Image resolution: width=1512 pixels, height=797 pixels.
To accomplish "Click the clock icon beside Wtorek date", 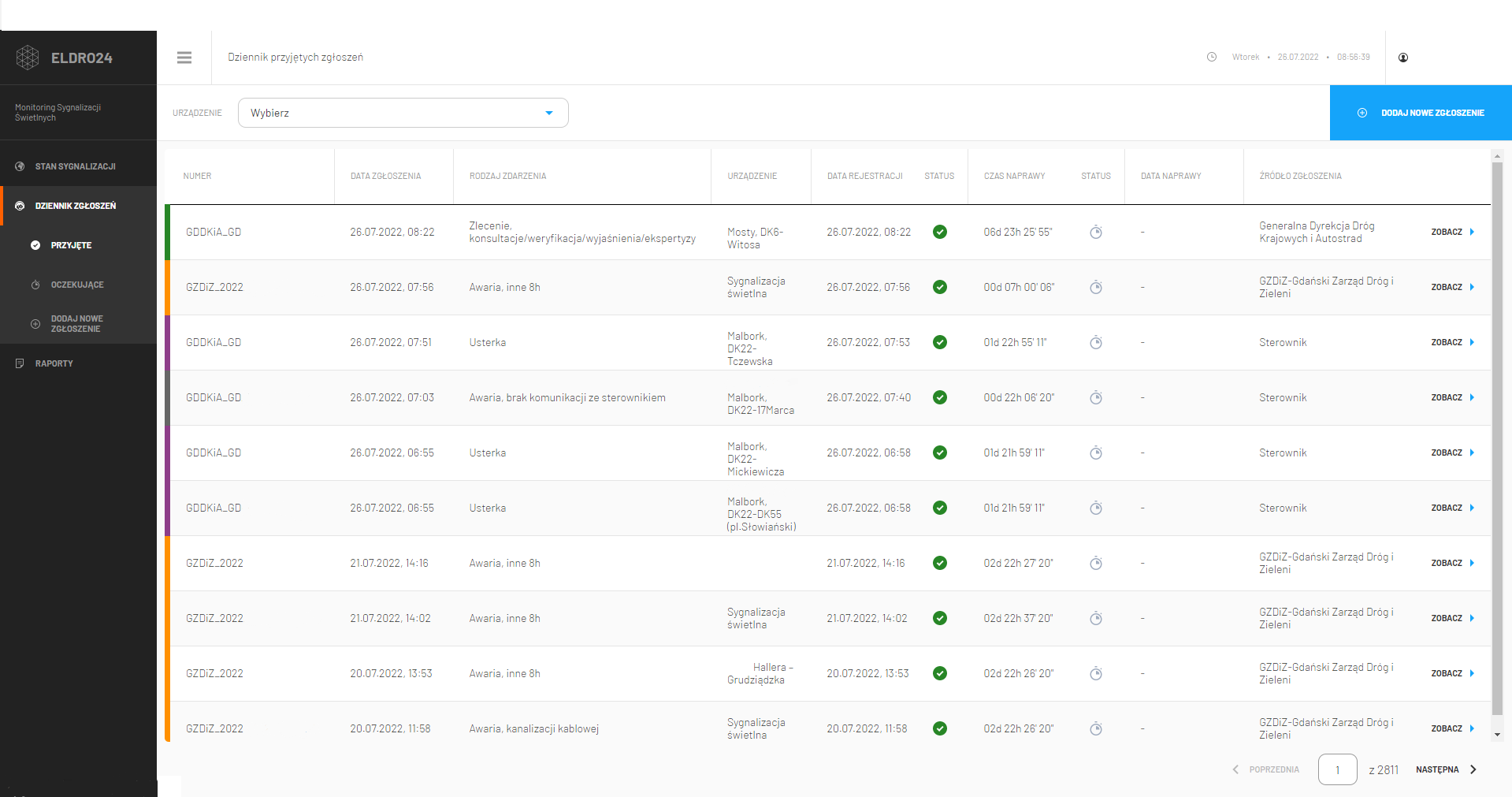I will 1212,57.
